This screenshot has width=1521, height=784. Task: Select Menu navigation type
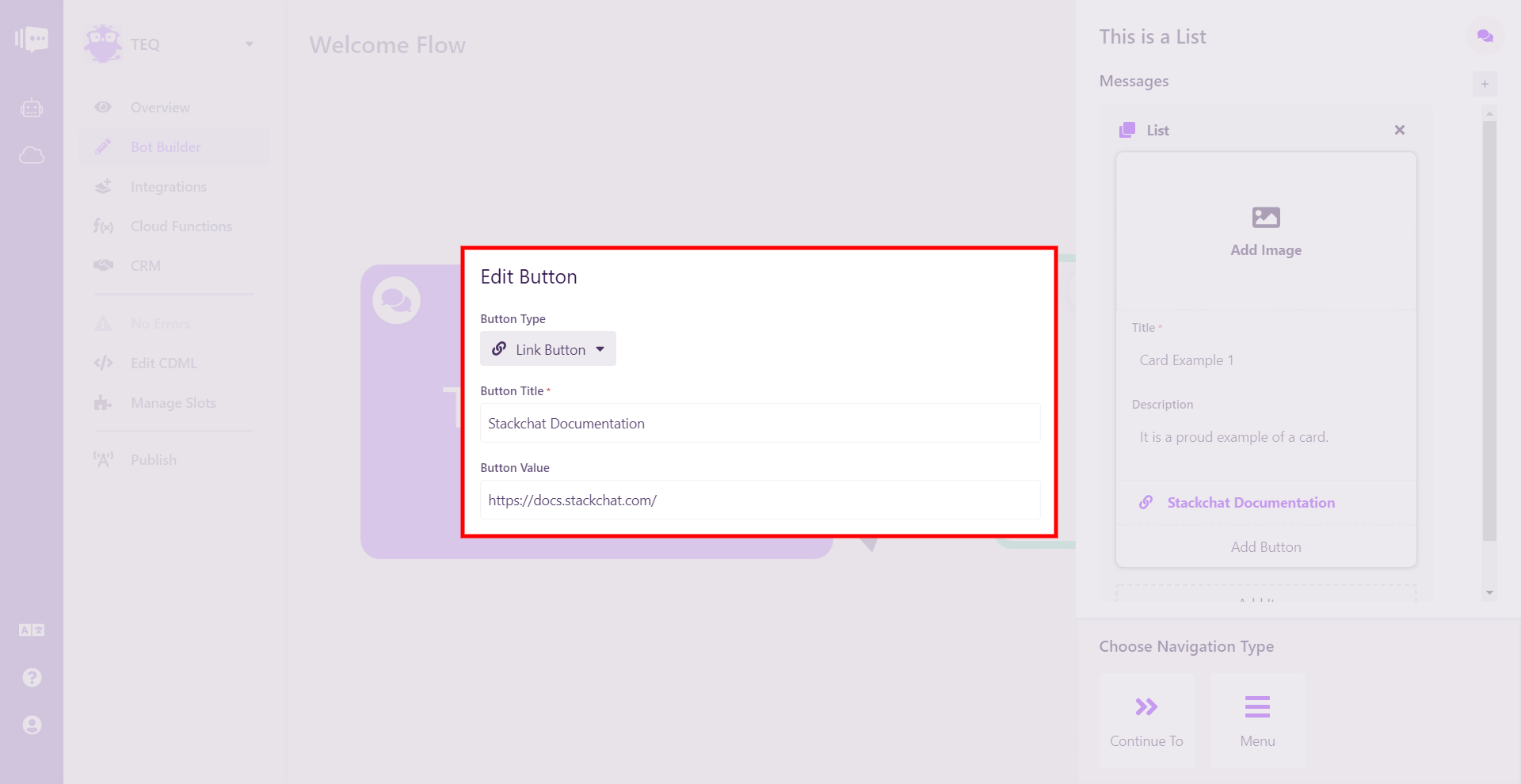pos(1257,721)
